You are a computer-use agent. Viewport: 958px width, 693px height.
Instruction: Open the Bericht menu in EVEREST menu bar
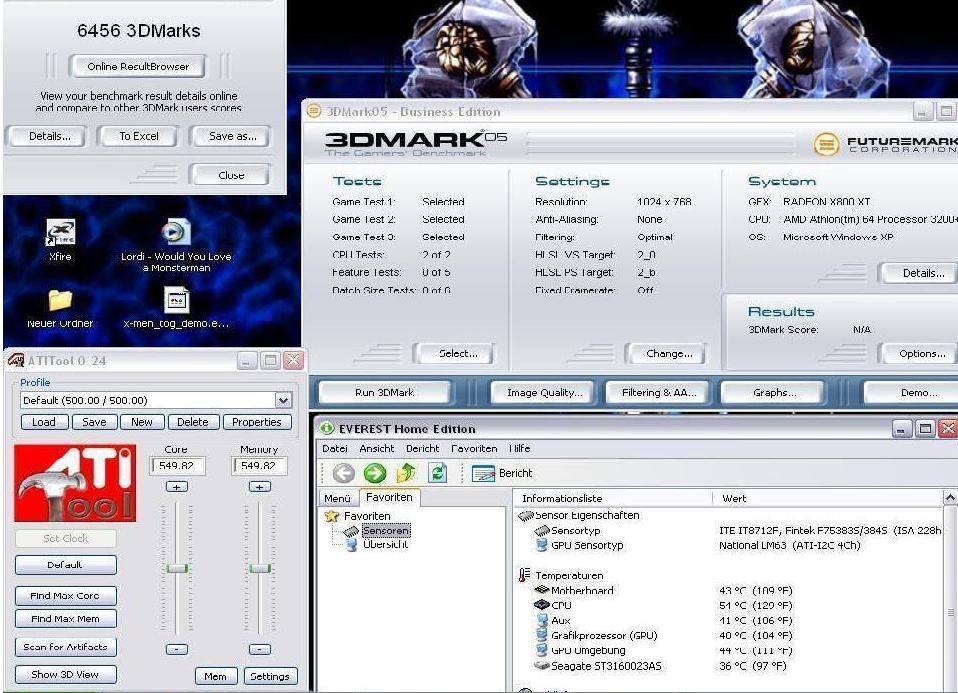tap(422, 449)
